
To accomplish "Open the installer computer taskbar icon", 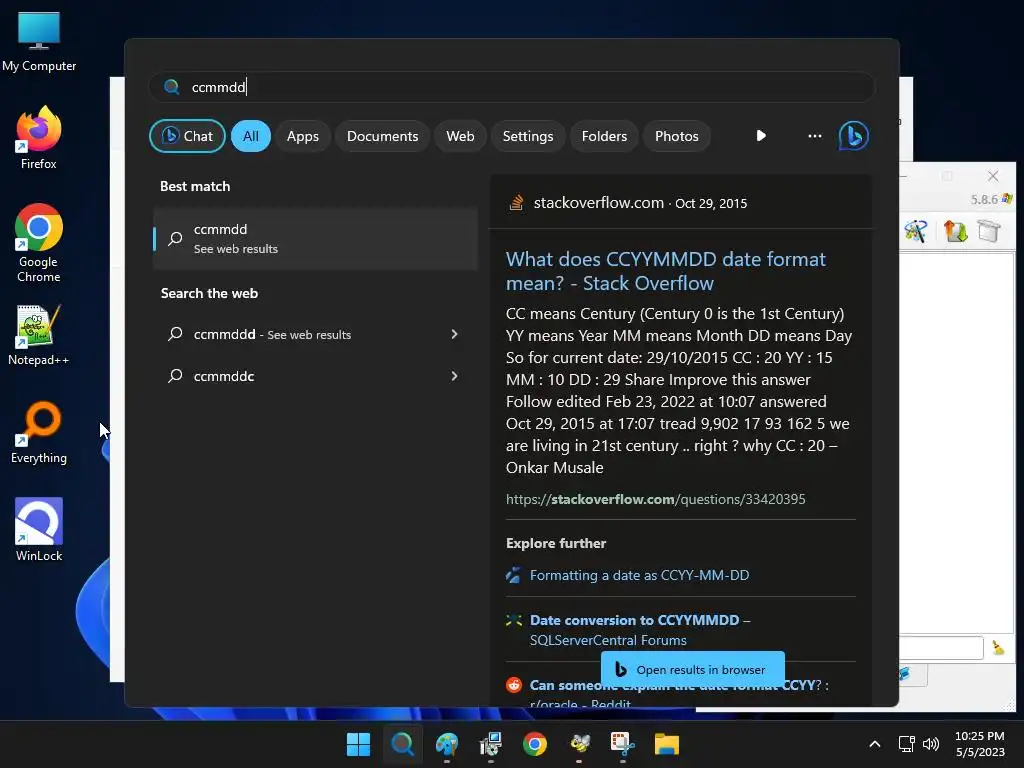I will [490, 744].
